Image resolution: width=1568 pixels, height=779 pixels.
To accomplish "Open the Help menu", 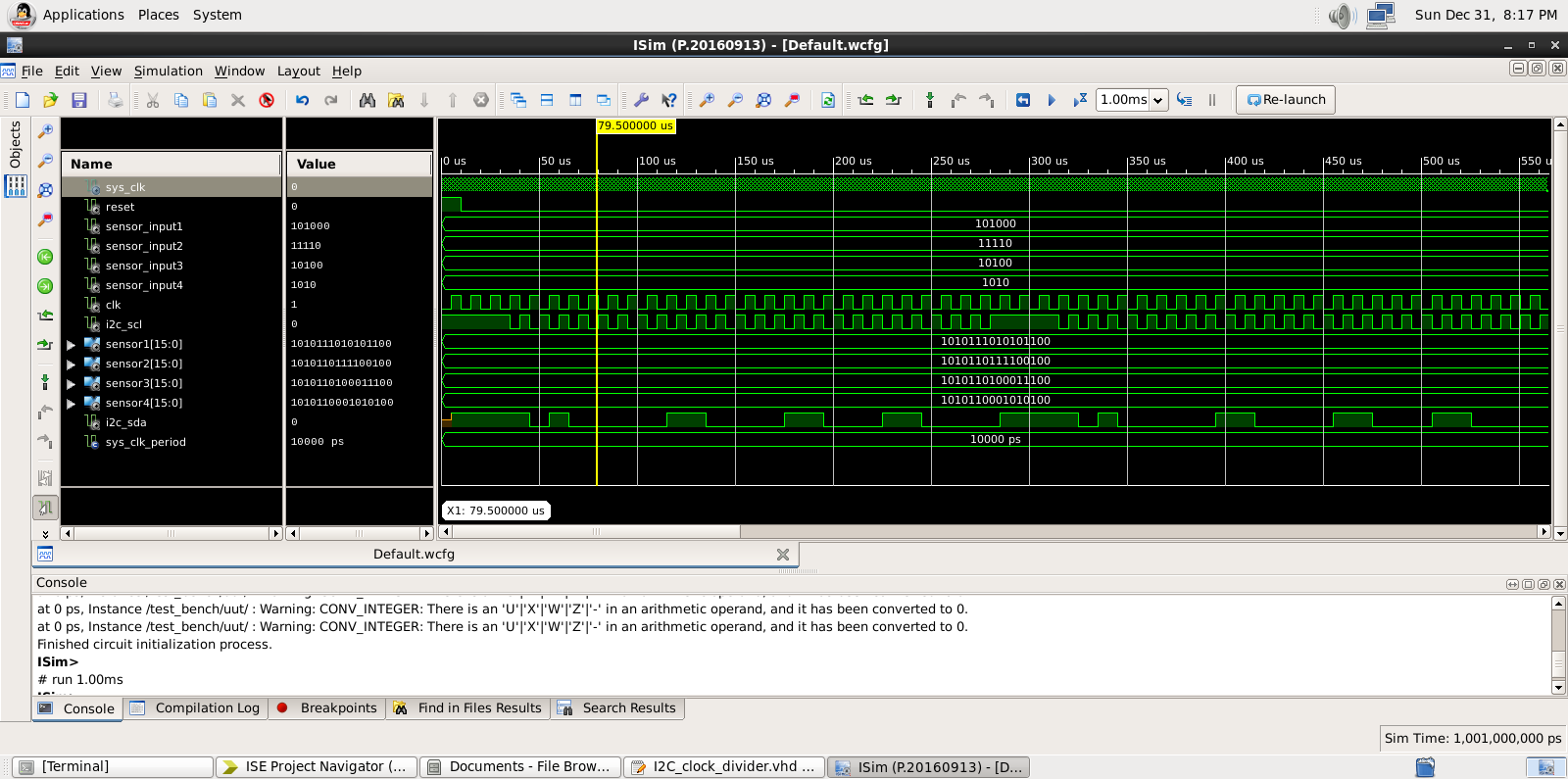I will coord(347,72).
